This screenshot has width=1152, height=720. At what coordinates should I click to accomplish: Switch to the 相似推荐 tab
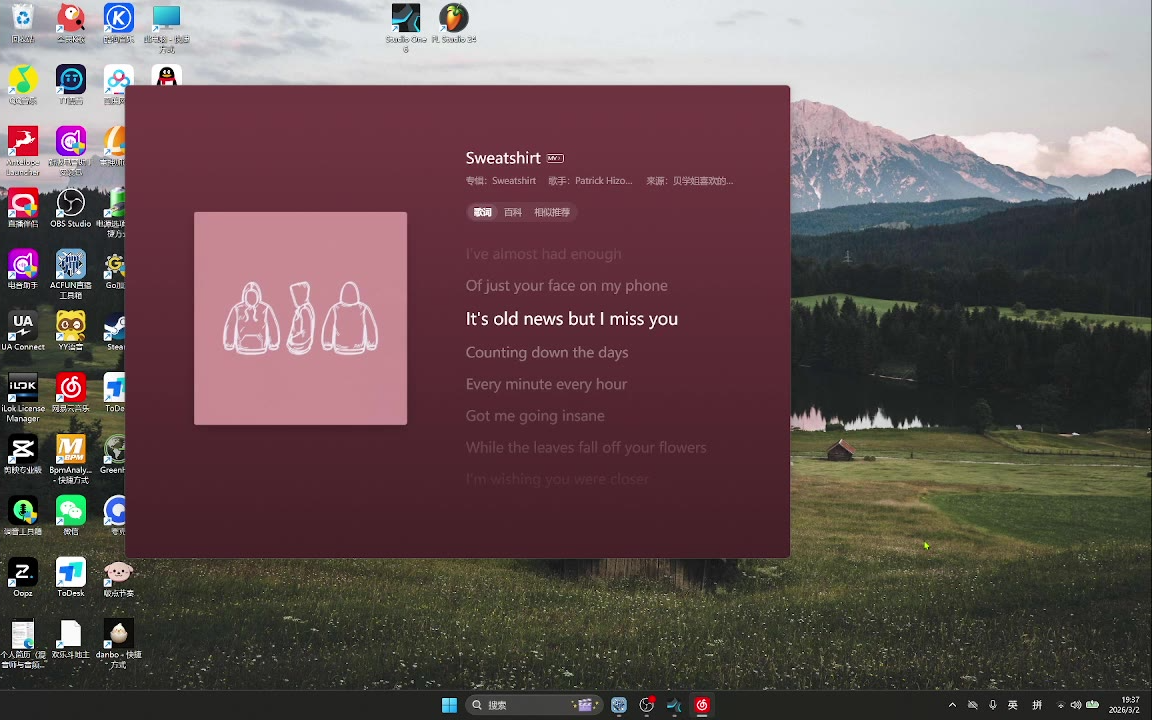551,212
